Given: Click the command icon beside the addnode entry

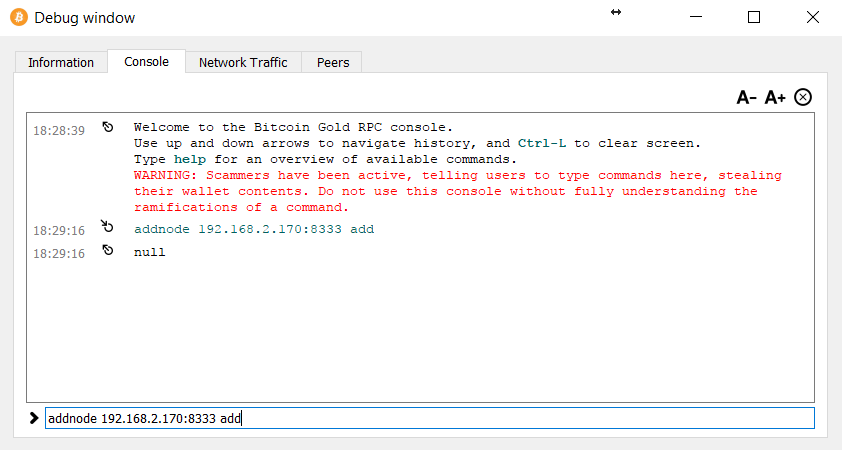Looking at the screenshot, I should click(107, 226).
